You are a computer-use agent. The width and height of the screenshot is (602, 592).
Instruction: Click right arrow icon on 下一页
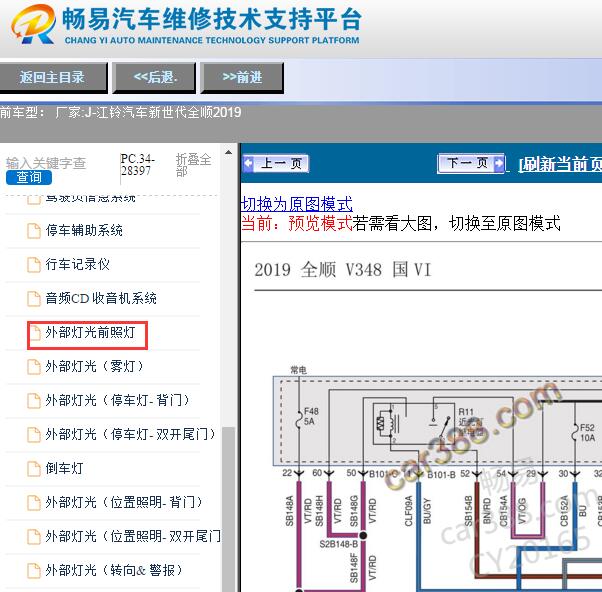[x=499, y=164]
